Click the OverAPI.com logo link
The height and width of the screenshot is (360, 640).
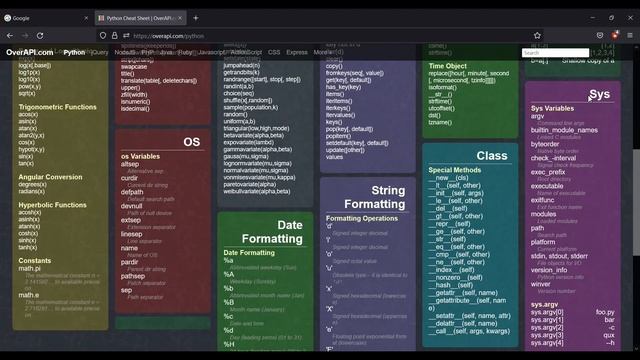tap(29, 52)
